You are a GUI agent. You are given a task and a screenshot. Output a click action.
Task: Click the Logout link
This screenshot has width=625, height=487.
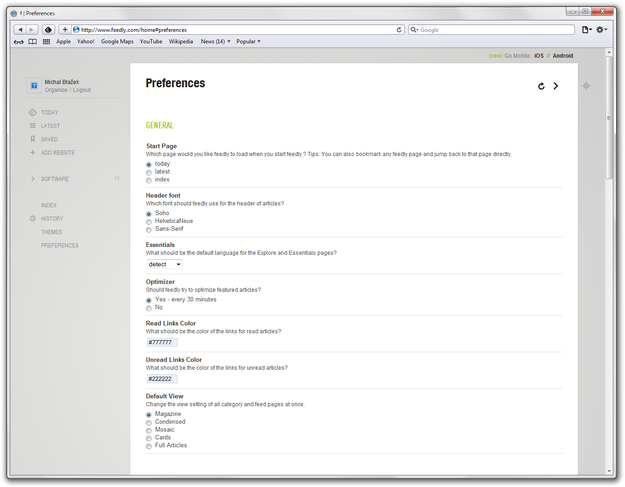82,90
